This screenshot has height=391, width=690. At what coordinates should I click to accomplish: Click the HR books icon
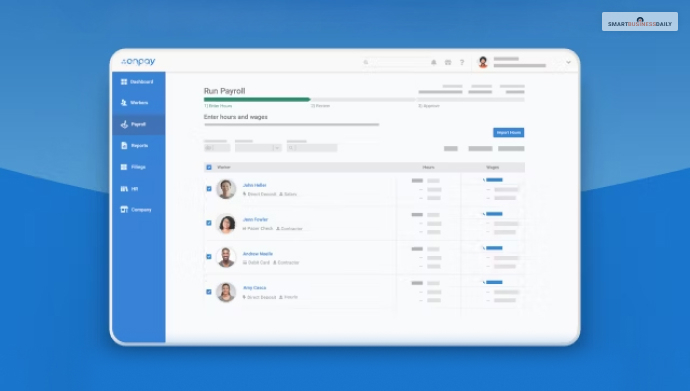(124, 189)
